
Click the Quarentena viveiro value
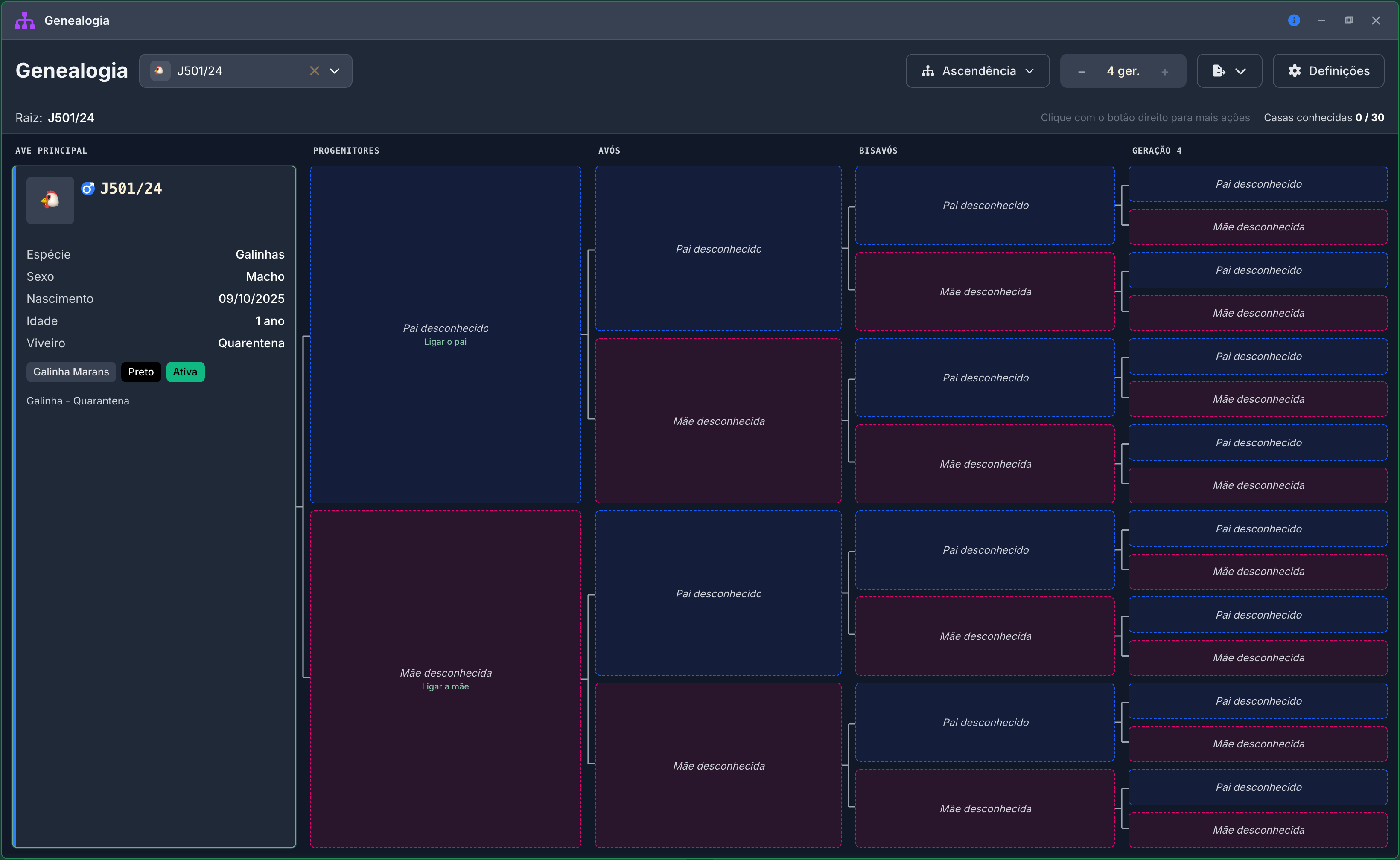click(251, 343)
